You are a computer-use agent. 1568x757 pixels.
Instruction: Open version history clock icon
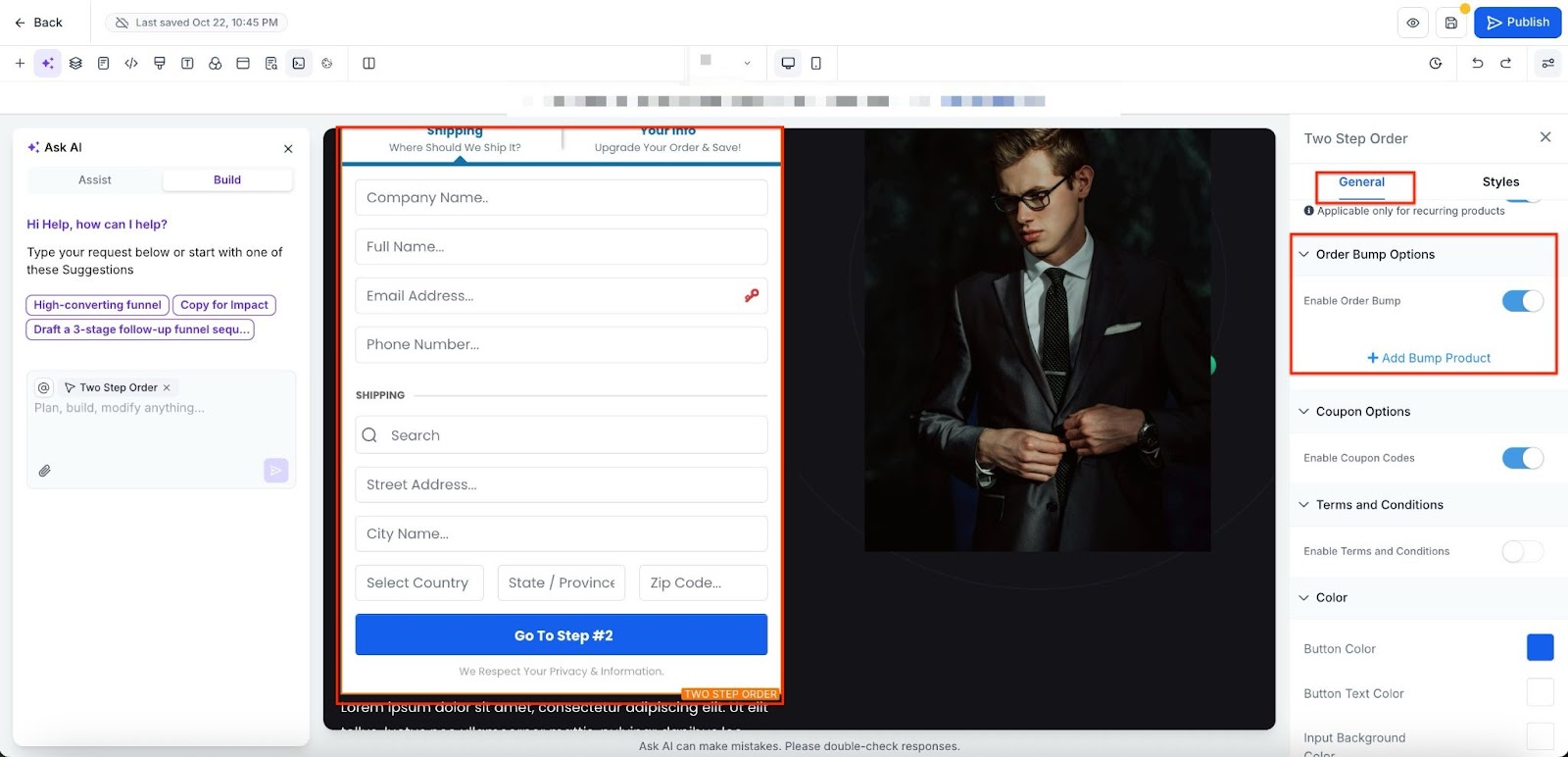[x=1436, y=63]
